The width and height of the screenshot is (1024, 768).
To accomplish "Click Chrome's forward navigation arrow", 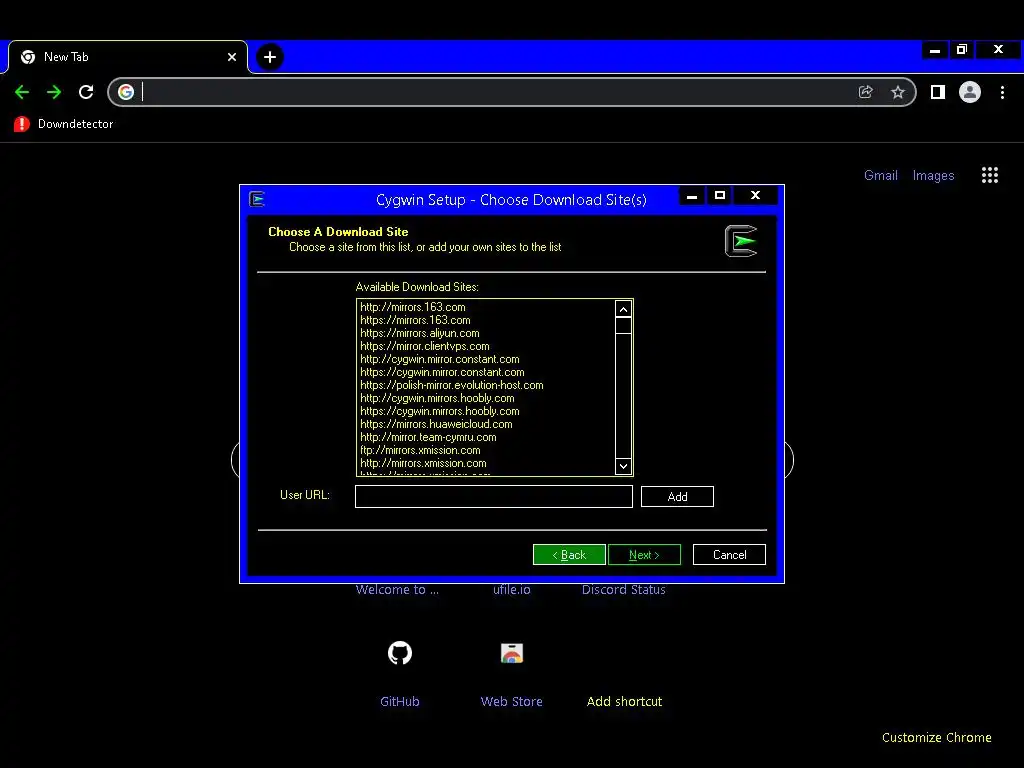I will coord(54,92).
